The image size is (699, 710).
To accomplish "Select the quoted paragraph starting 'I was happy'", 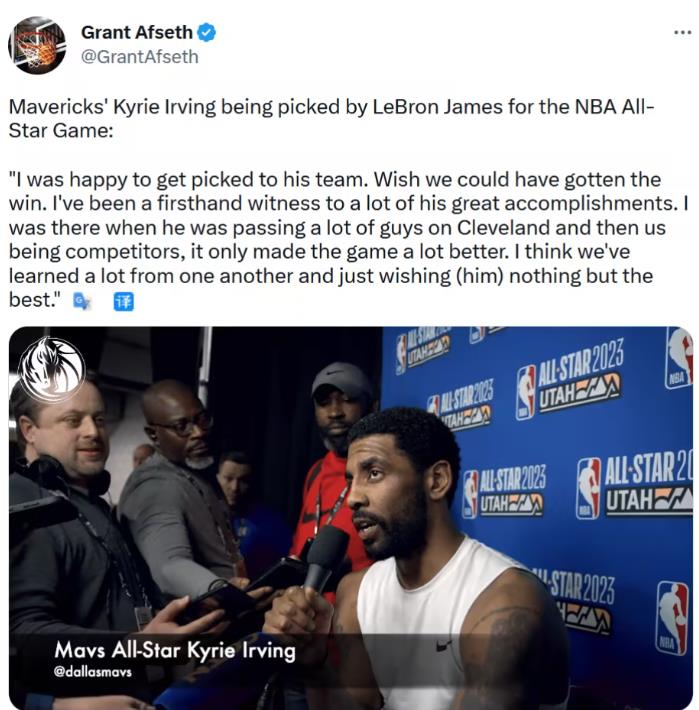I will 349,240.
